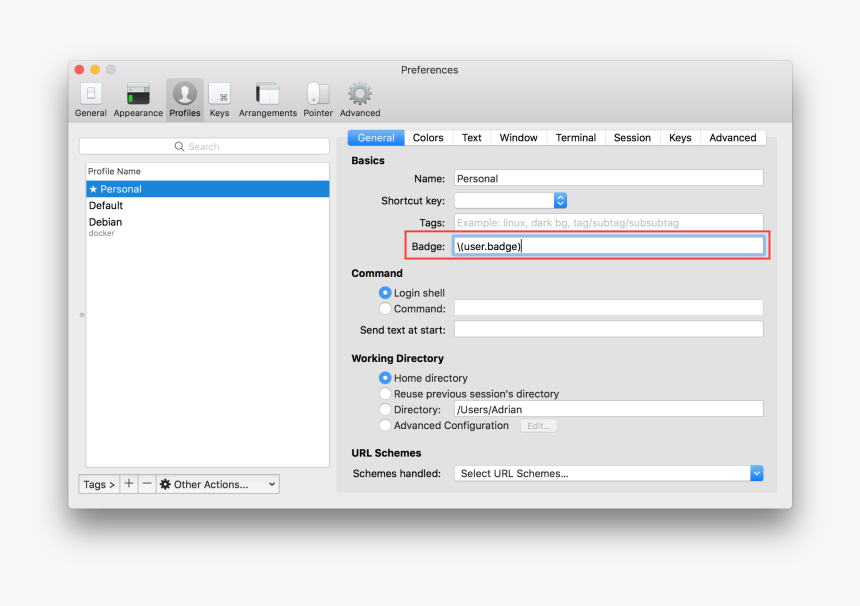The width and height of the screenshot is (860, 606).
Task: Close the Preferences window with red button
Action: [80, 70]
